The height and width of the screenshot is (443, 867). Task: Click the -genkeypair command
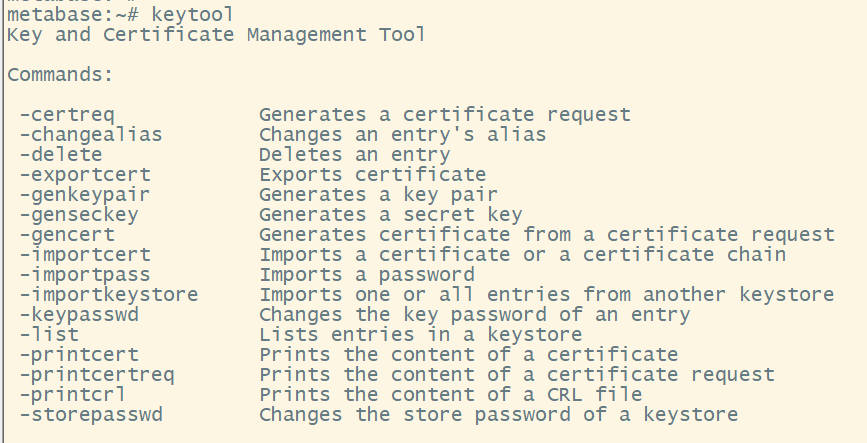(83, 195)
